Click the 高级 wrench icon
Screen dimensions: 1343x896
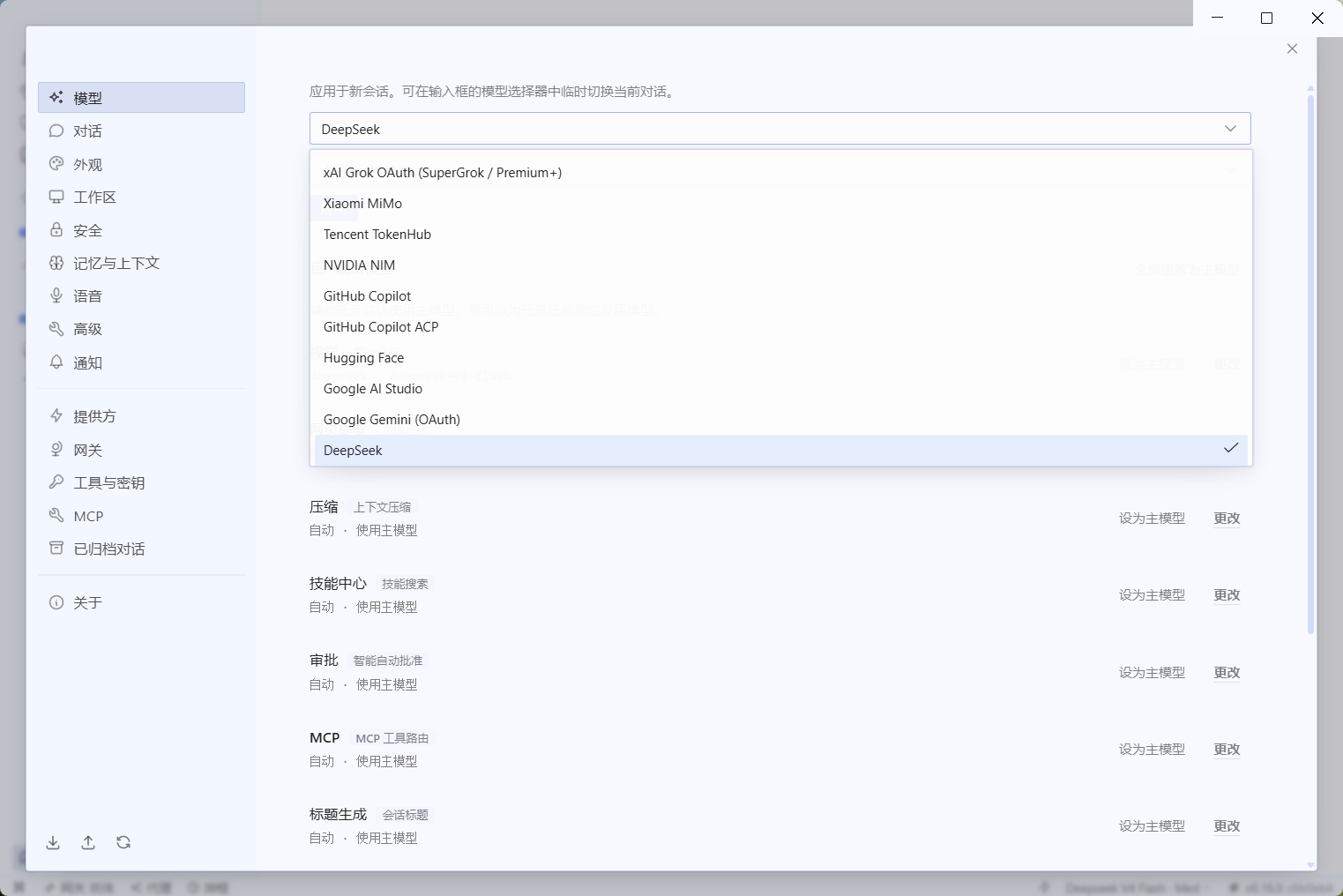tap(56, 329)
